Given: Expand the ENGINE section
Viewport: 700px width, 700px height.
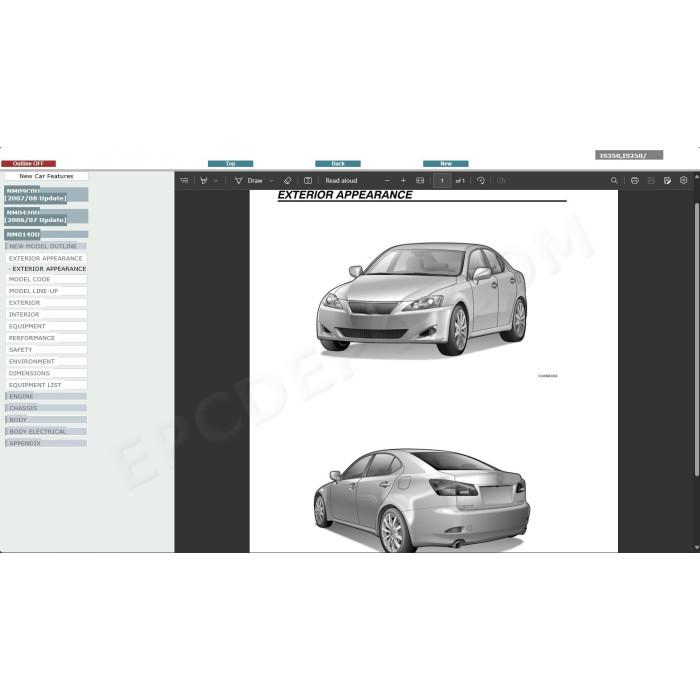Looking at the screenshot, I should coord(46,396).
